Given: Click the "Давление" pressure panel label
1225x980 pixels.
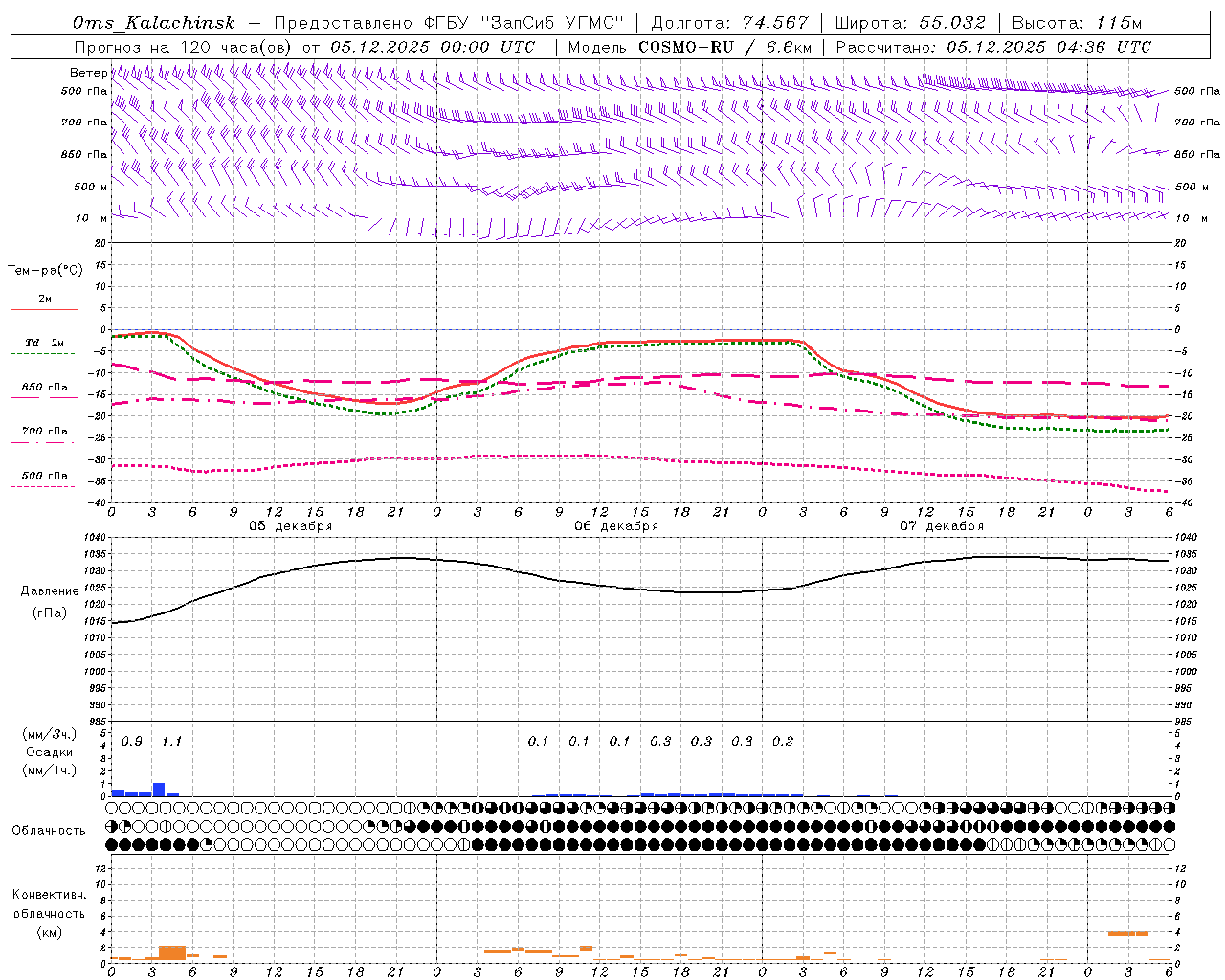Looking at the screenshot, I should [50, 591].
